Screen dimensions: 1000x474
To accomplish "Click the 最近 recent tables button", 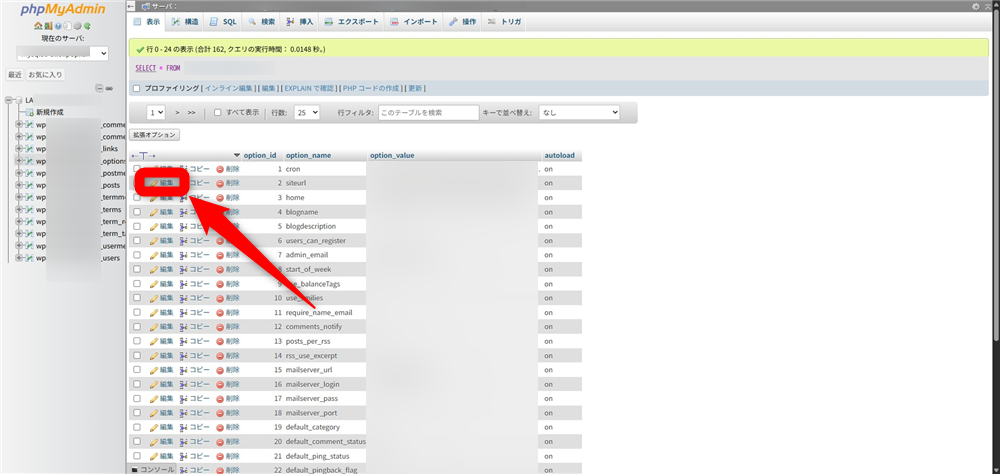I will [15, 75].
